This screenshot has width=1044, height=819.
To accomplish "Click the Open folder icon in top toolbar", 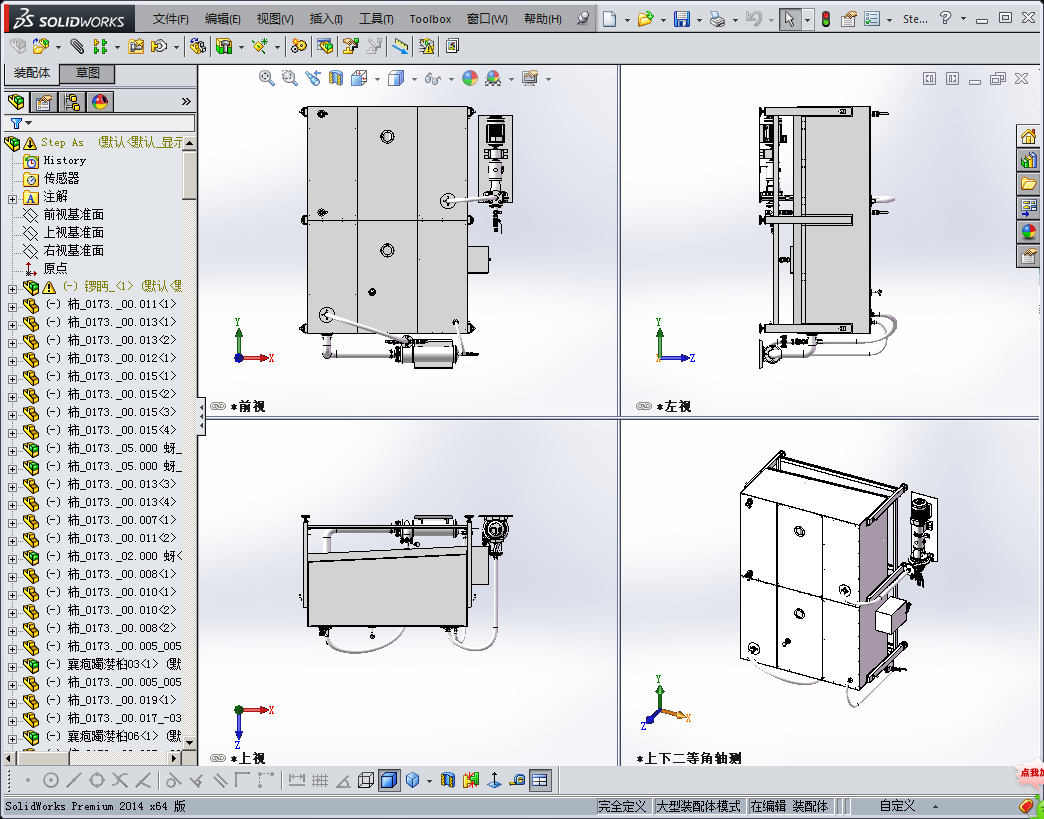I will point(645,19).
